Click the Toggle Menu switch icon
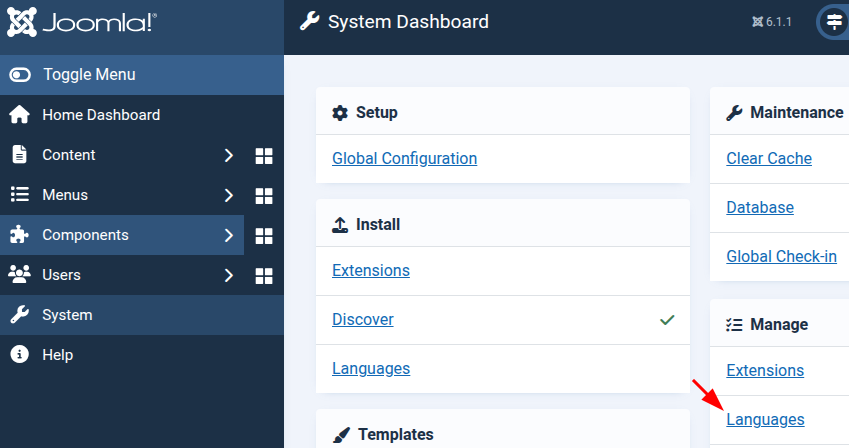849x448 pixels. (x=20, y=75)
